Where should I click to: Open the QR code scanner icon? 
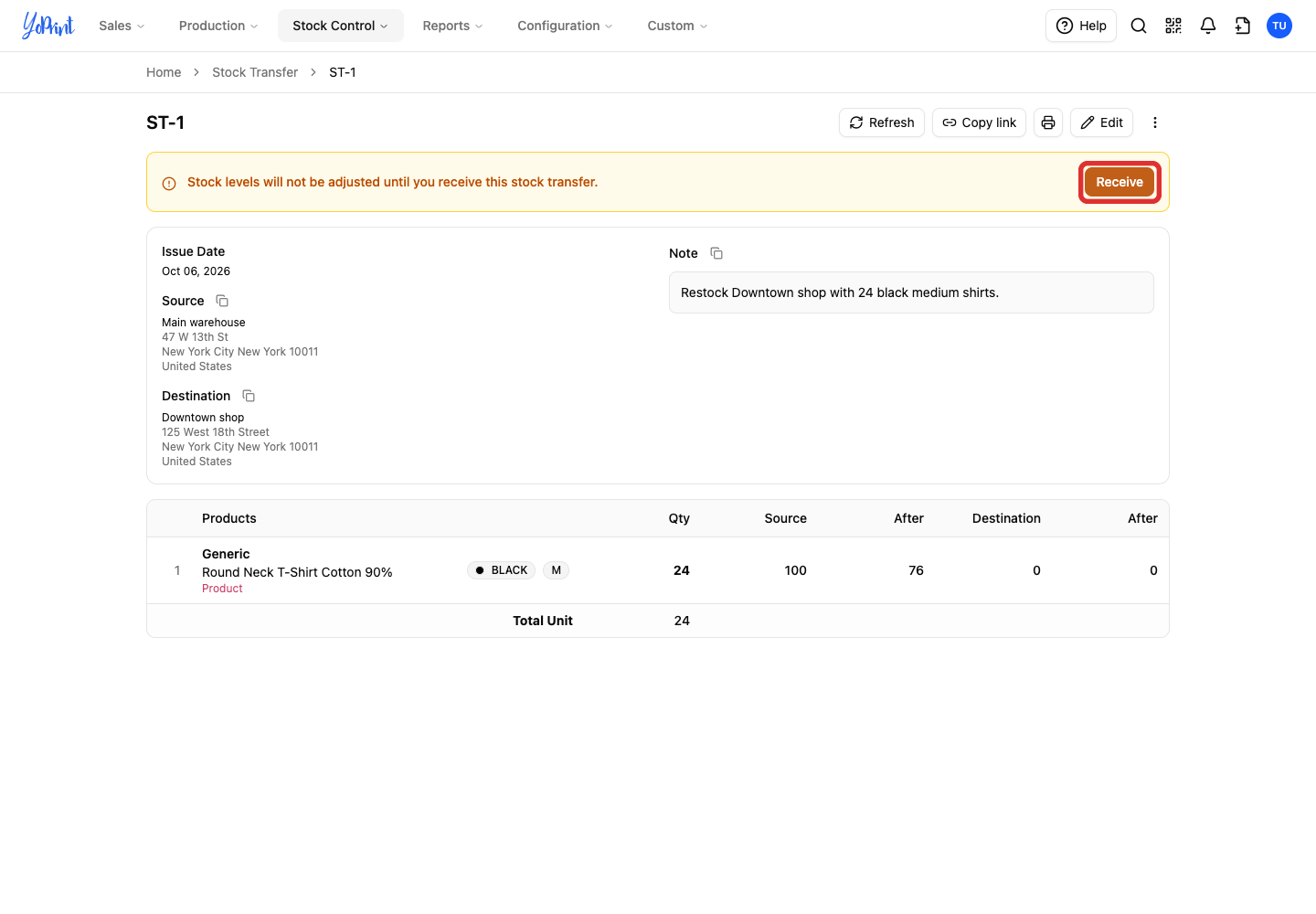click(x=1173, y=26)
